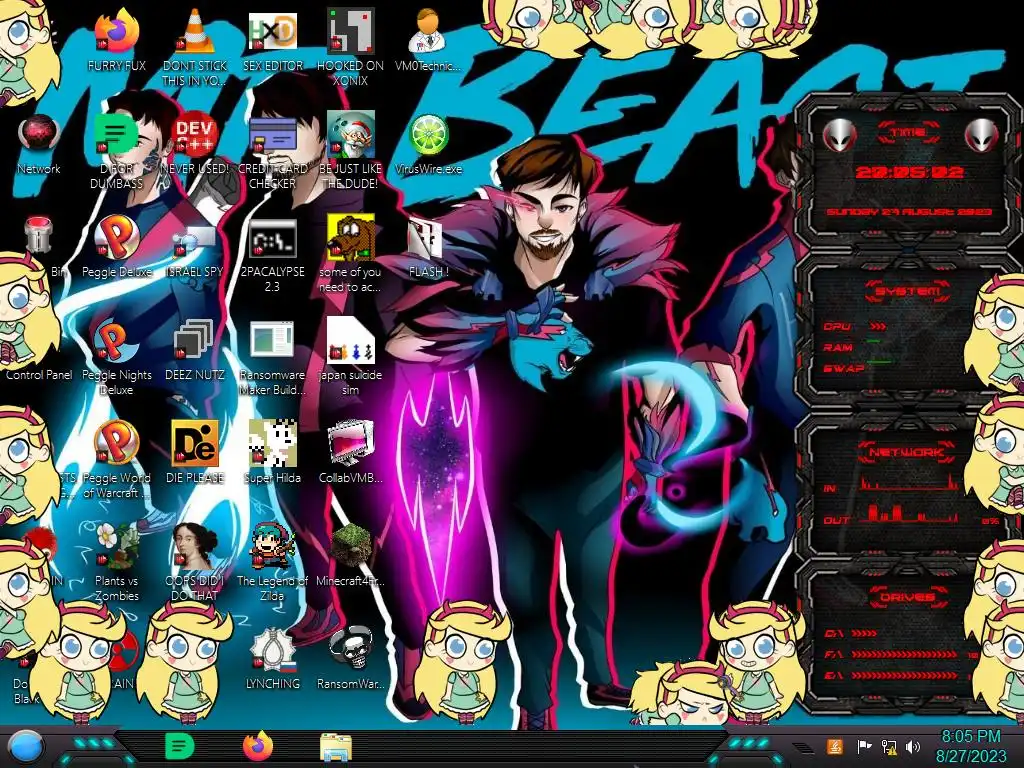Open the green chat app in the taskbar
The height and width of the screenshot is (768, 1024).
[x=179, y=746]
